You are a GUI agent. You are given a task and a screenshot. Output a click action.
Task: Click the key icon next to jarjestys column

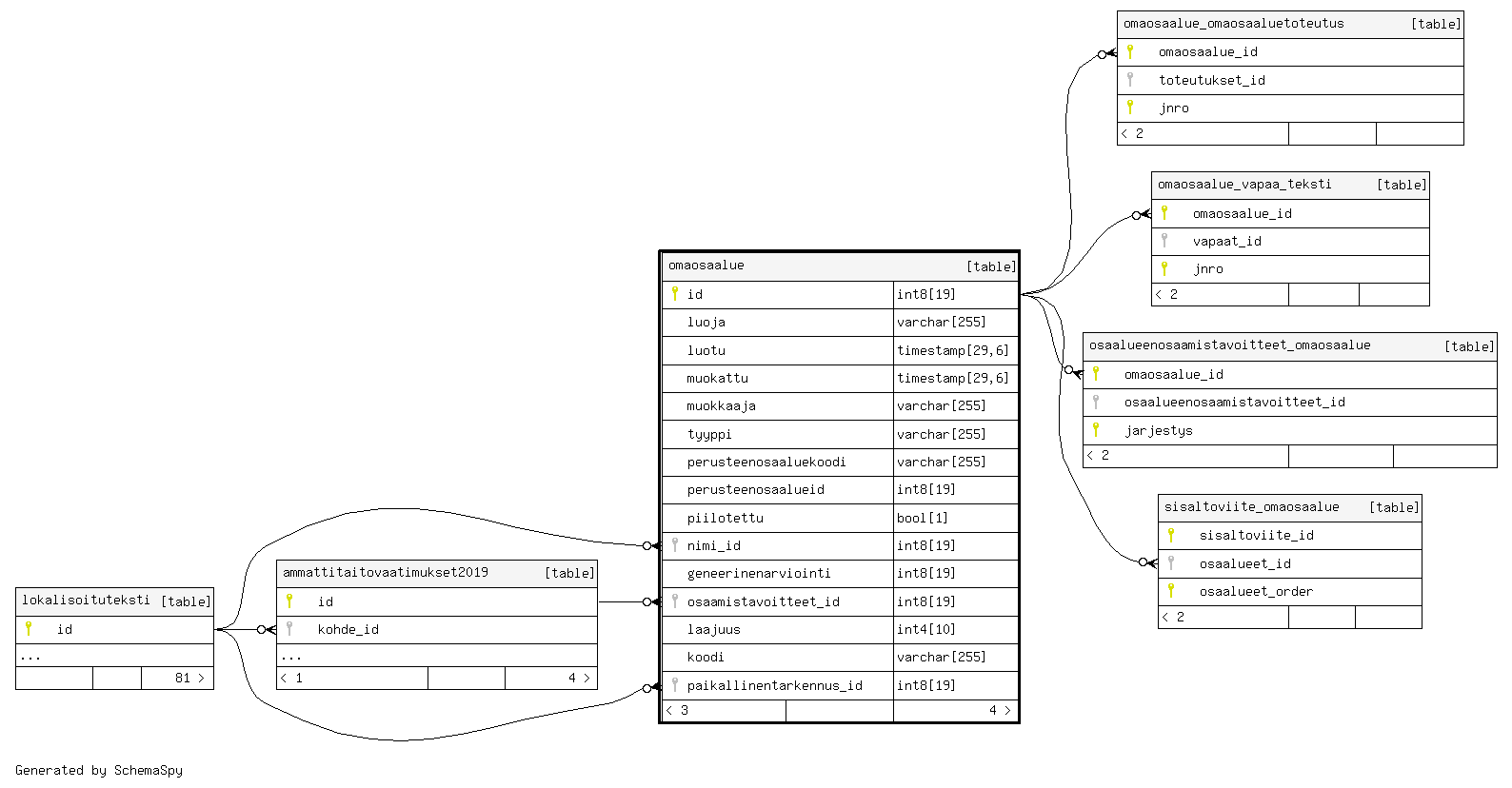[1096, 430]
